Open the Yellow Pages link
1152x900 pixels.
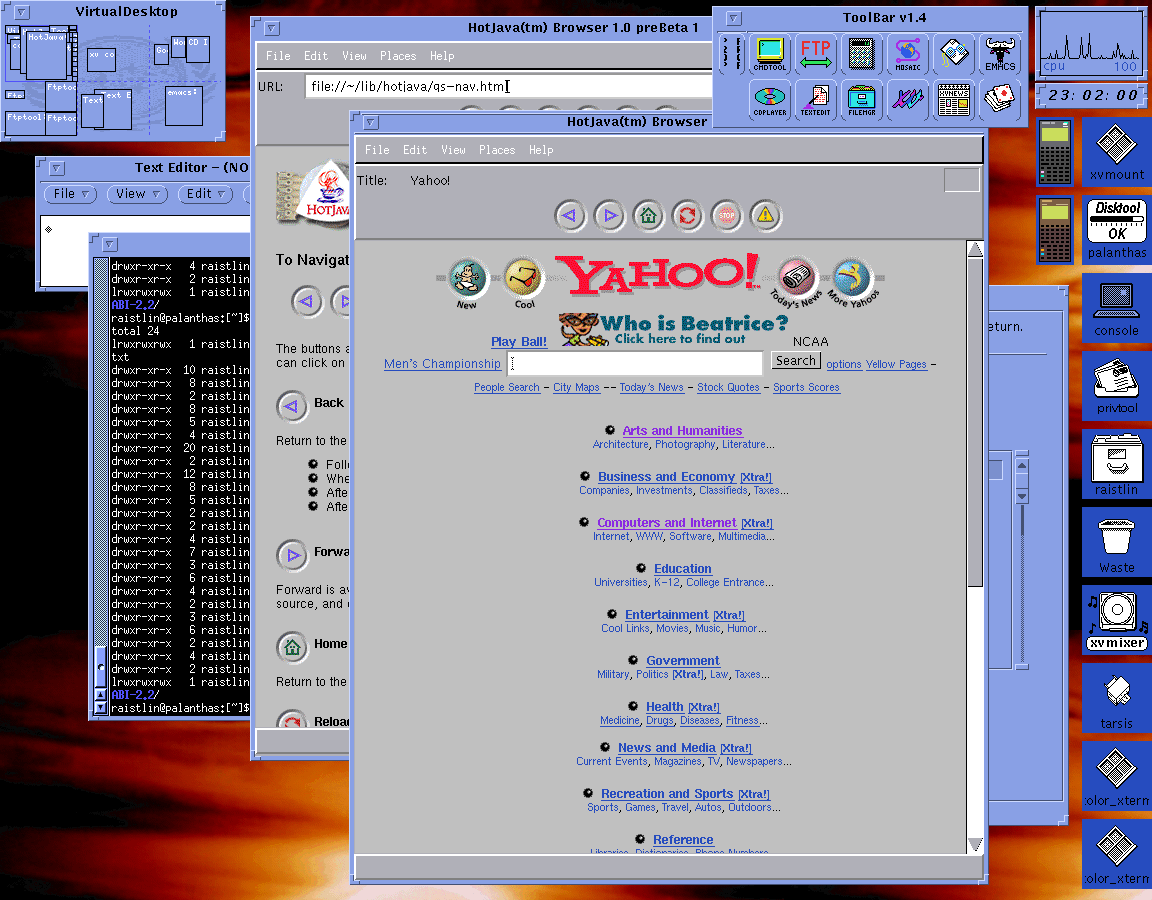coord(896,364)
